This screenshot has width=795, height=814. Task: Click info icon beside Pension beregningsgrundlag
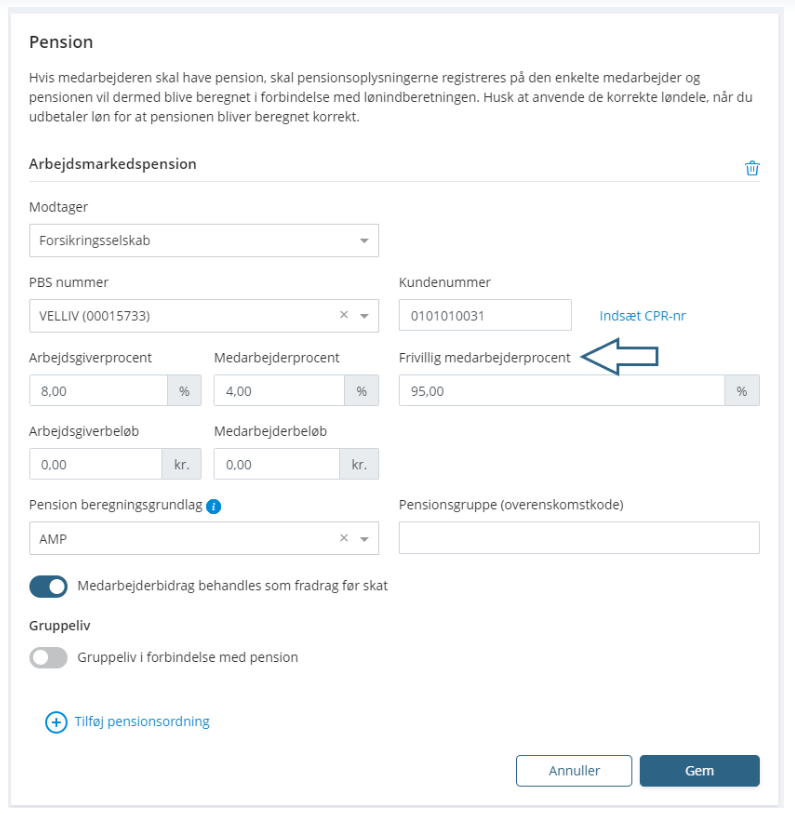click(x=213, y=507)
